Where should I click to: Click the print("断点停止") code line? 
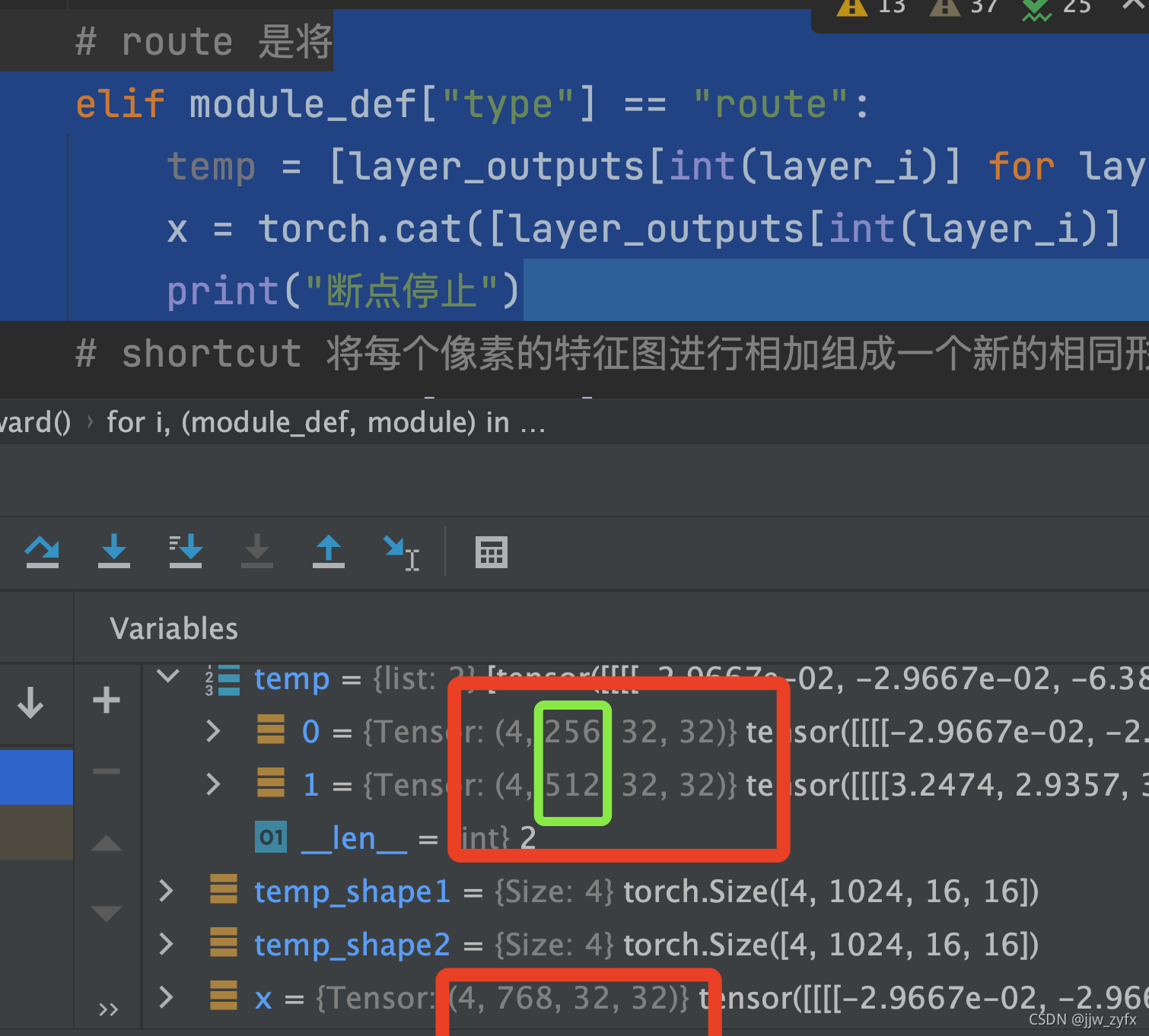[343, 291]
